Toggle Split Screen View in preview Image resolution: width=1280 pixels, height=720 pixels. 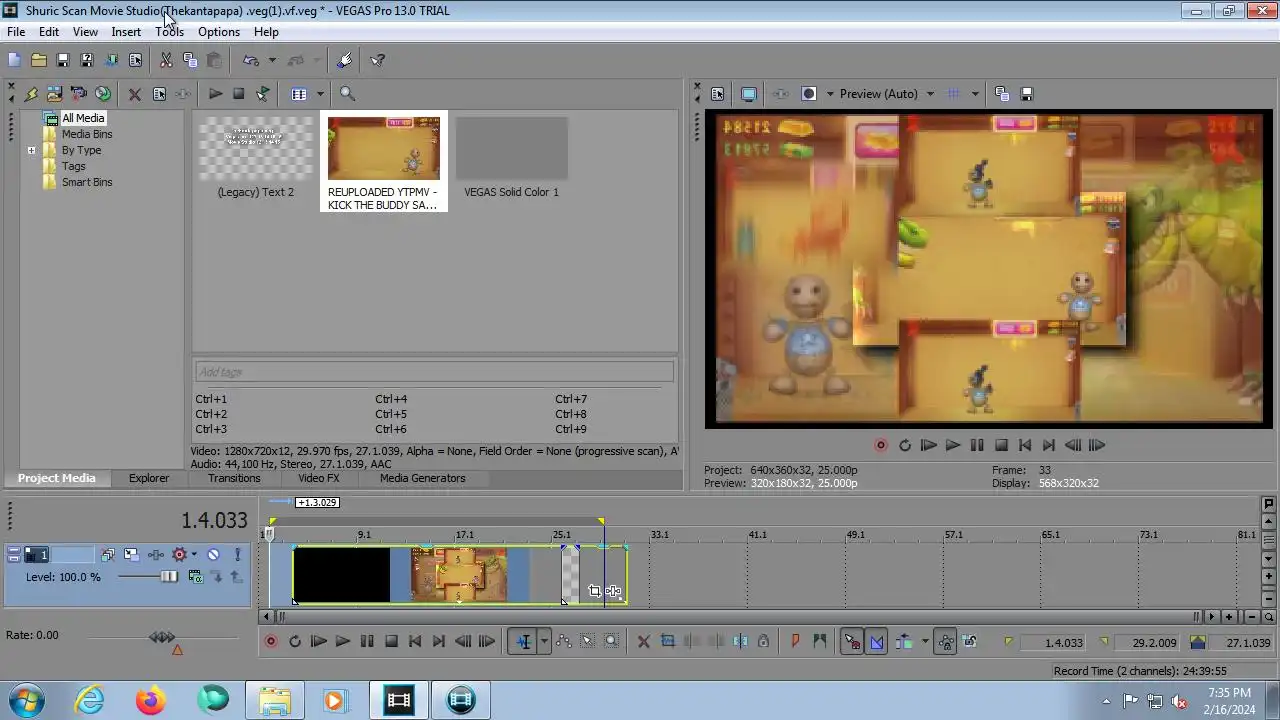point(809,94)
